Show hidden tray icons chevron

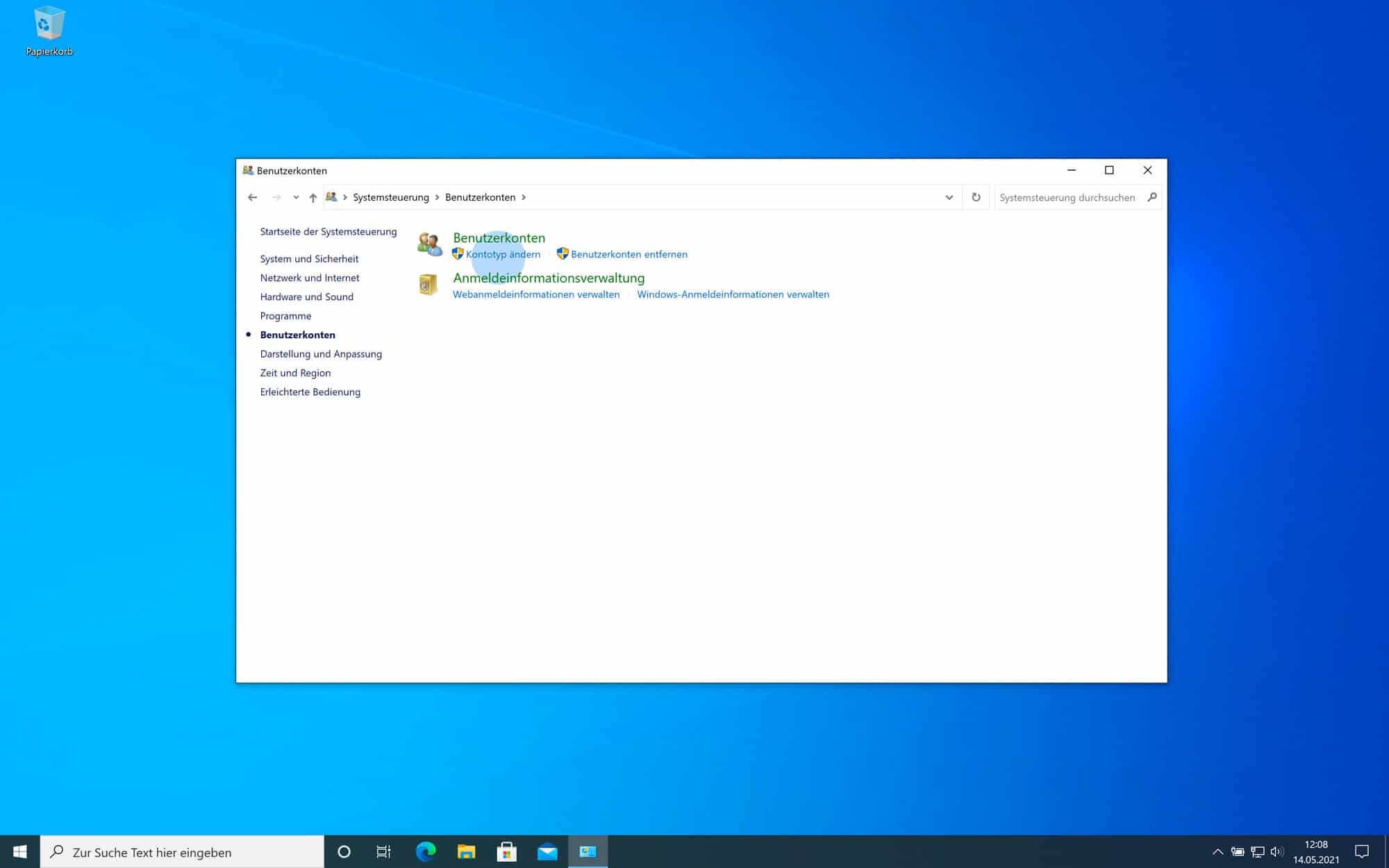(x=1217, y=851)
